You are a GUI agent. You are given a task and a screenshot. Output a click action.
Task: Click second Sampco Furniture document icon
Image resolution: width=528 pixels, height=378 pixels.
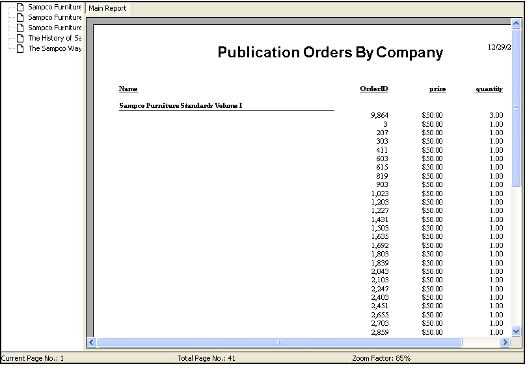click(x=21, y=17)
